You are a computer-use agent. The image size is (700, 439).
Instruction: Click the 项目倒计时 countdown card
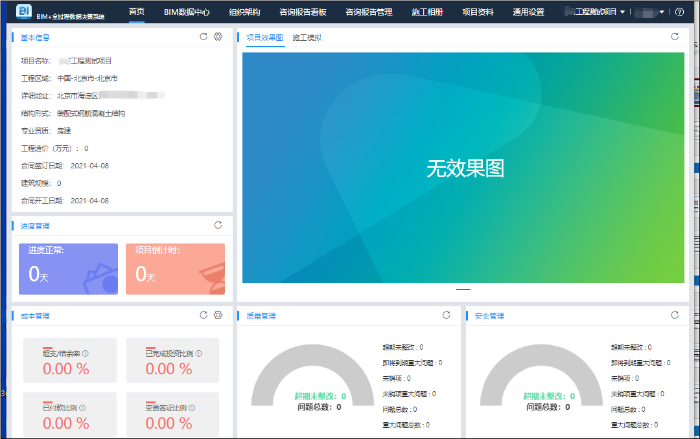pos(175,268)
